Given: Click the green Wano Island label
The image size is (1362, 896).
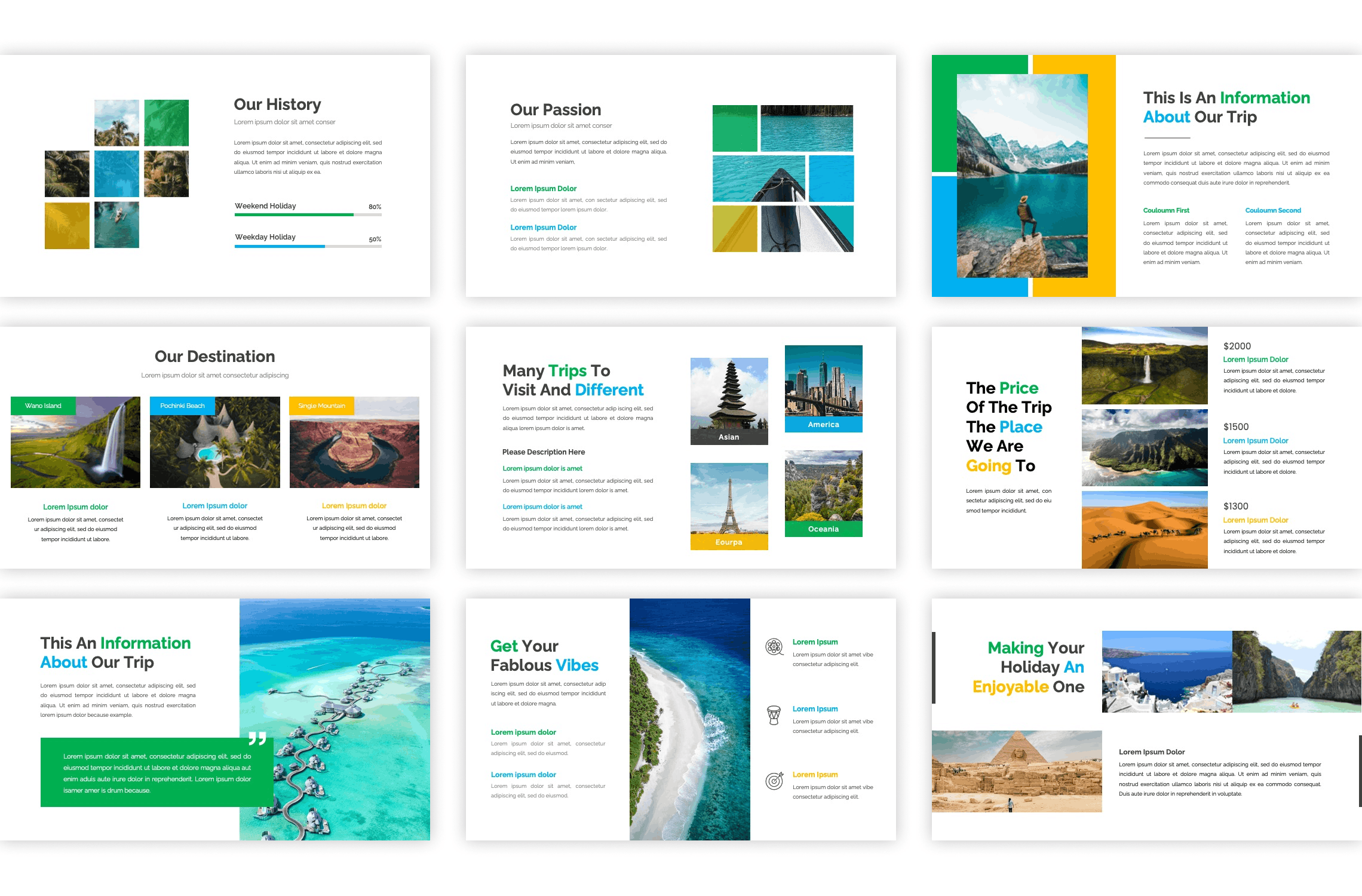Looking at the screenshot, I should 44,406.
